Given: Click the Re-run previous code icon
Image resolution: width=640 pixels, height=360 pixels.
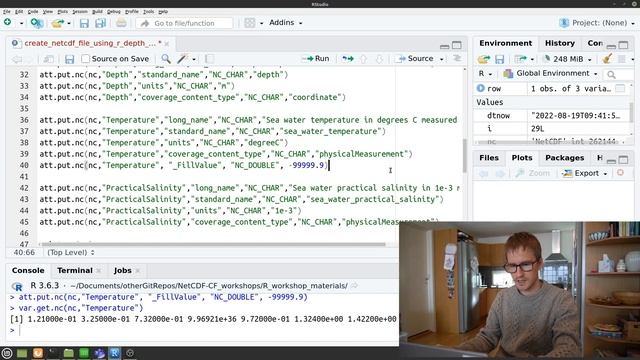Looking at the screenshot, I should point(347,59).
